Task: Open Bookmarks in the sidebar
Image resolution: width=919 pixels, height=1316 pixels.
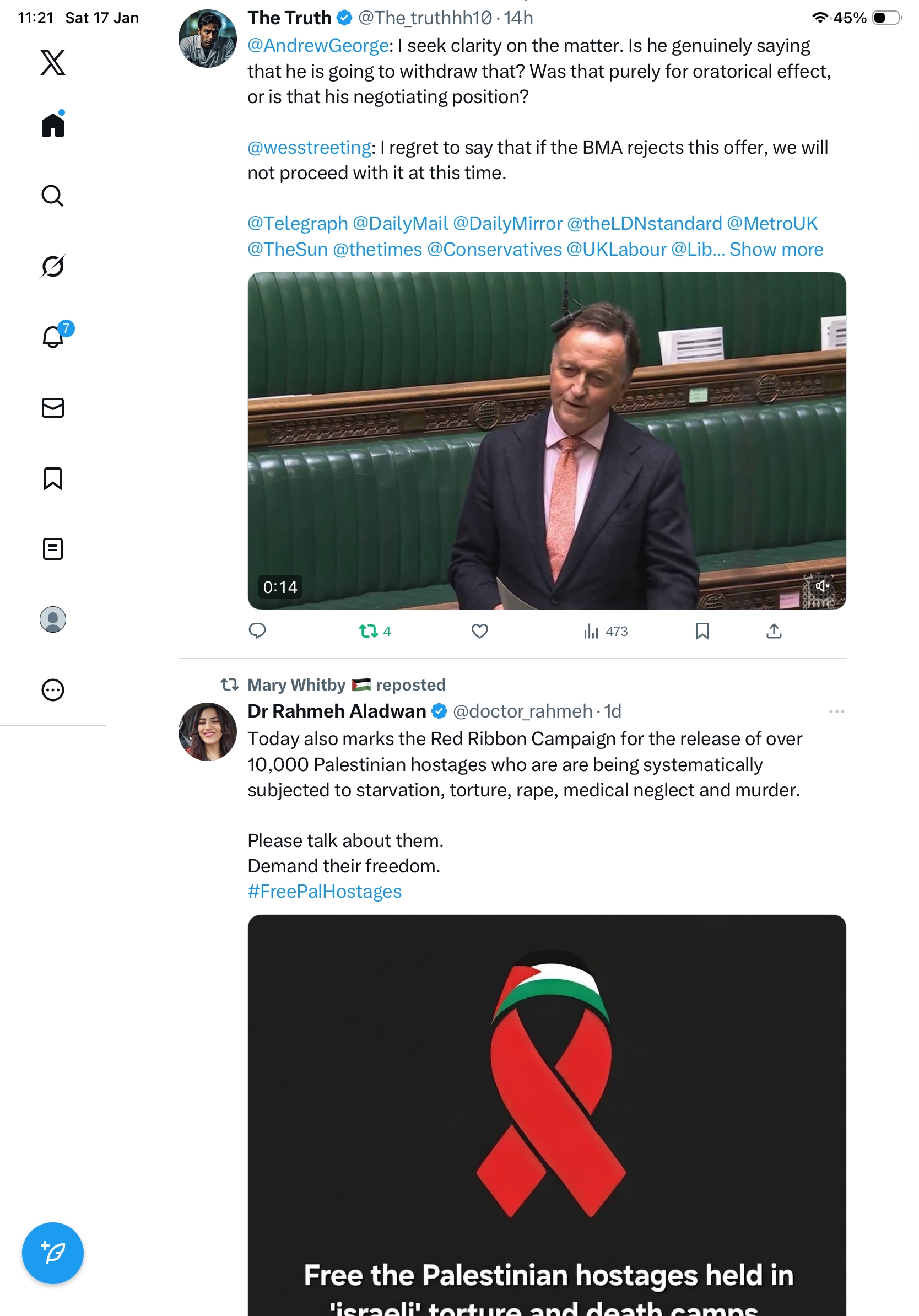Action: (53, 478)
